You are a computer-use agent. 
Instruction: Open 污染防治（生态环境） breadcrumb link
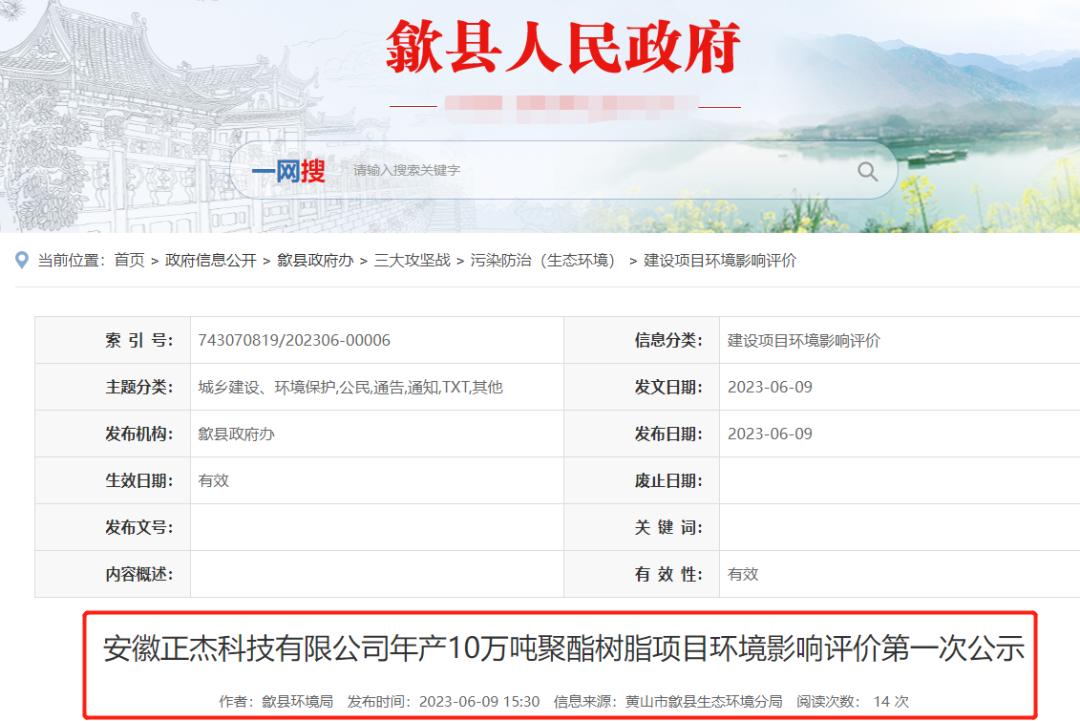pyautogui.click(x=544, y=260)
